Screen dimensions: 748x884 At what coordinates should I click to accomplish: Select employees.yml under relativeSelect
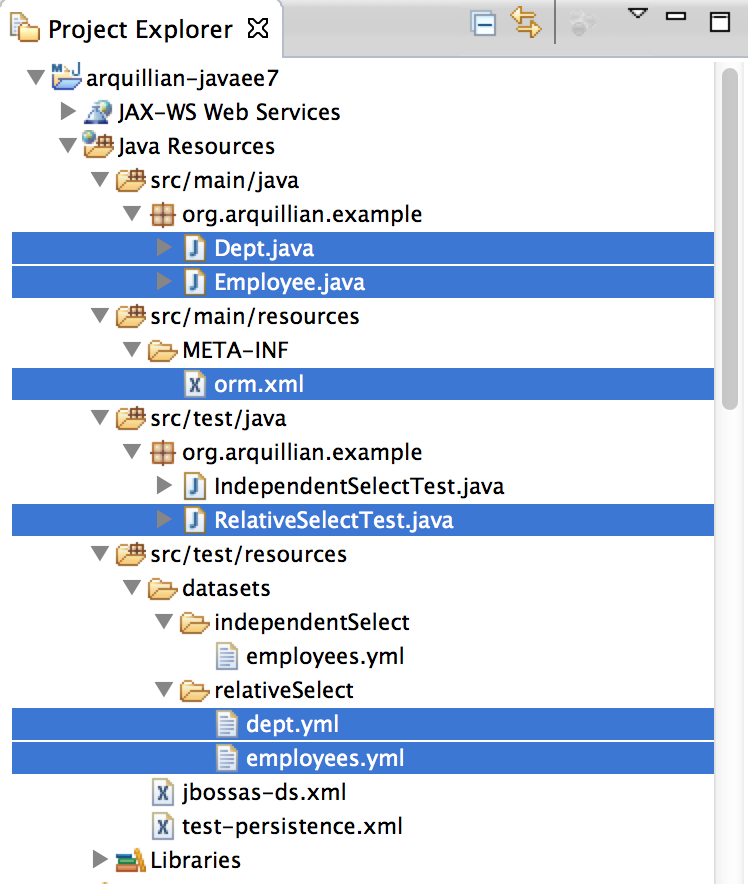[x=325, y=758]
